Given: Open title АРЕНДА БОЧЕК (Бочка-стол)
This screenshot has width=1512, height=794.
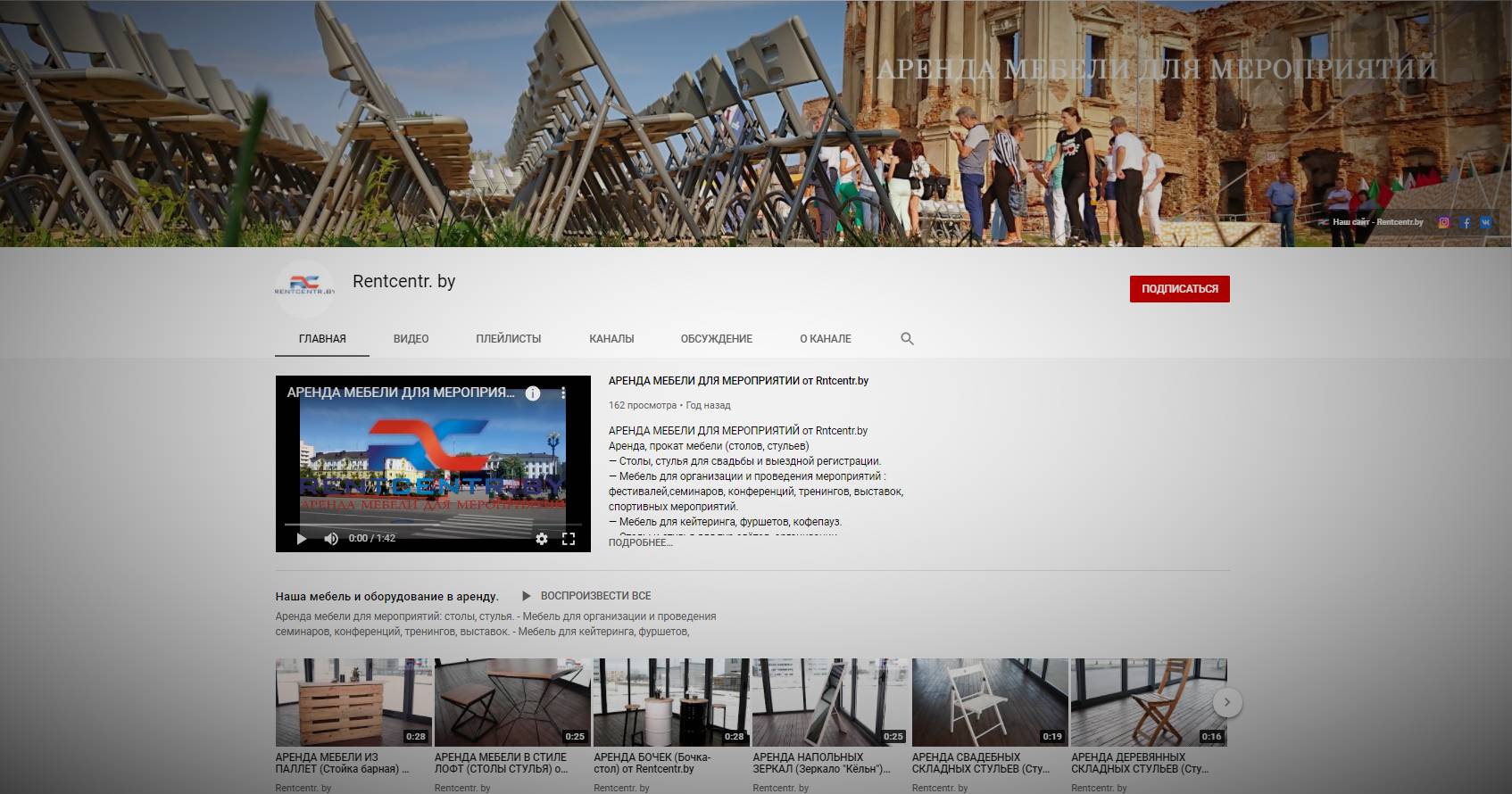Looking at the screenshot, I should point(652,763).
